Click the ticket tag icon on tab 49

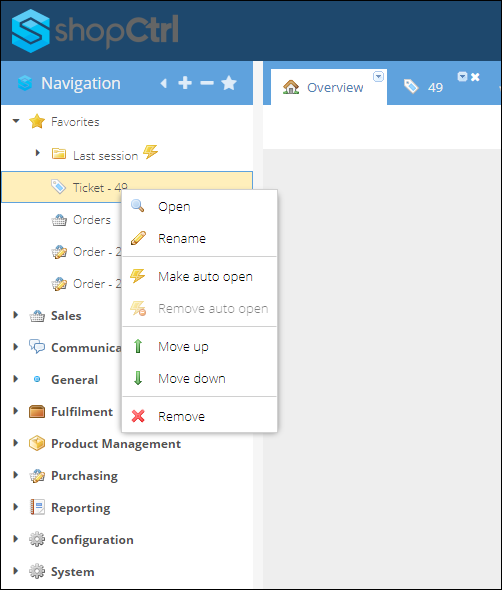(411, 87)
